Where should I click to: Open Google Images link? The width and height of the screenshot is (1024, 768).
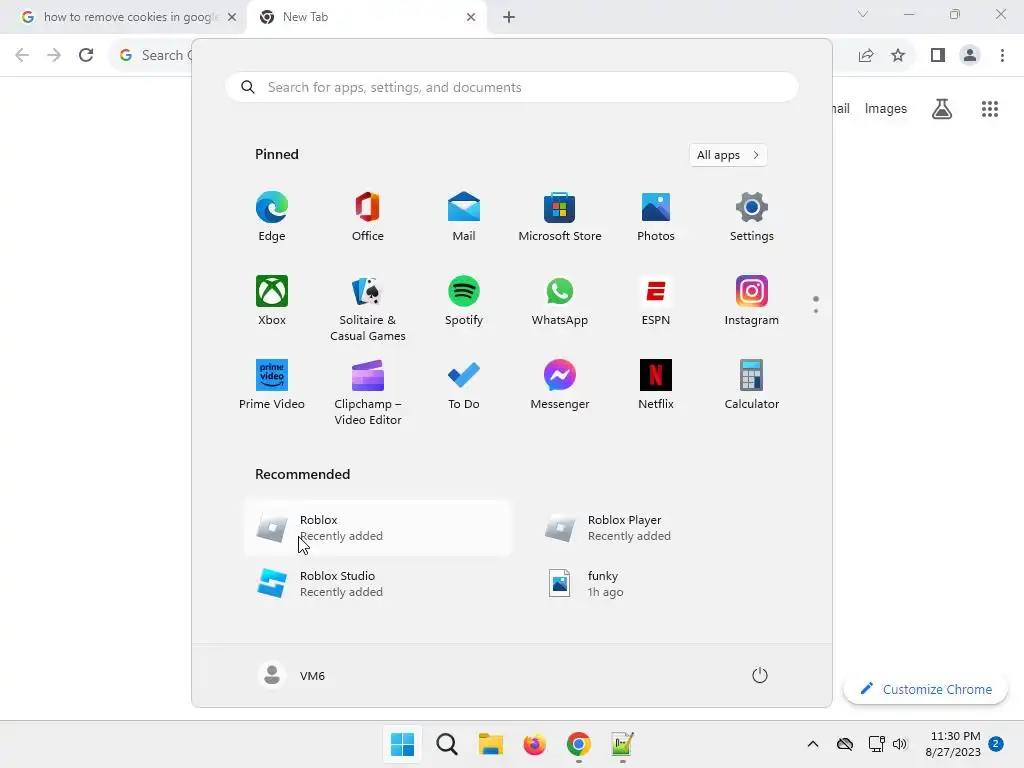[886, 108]
